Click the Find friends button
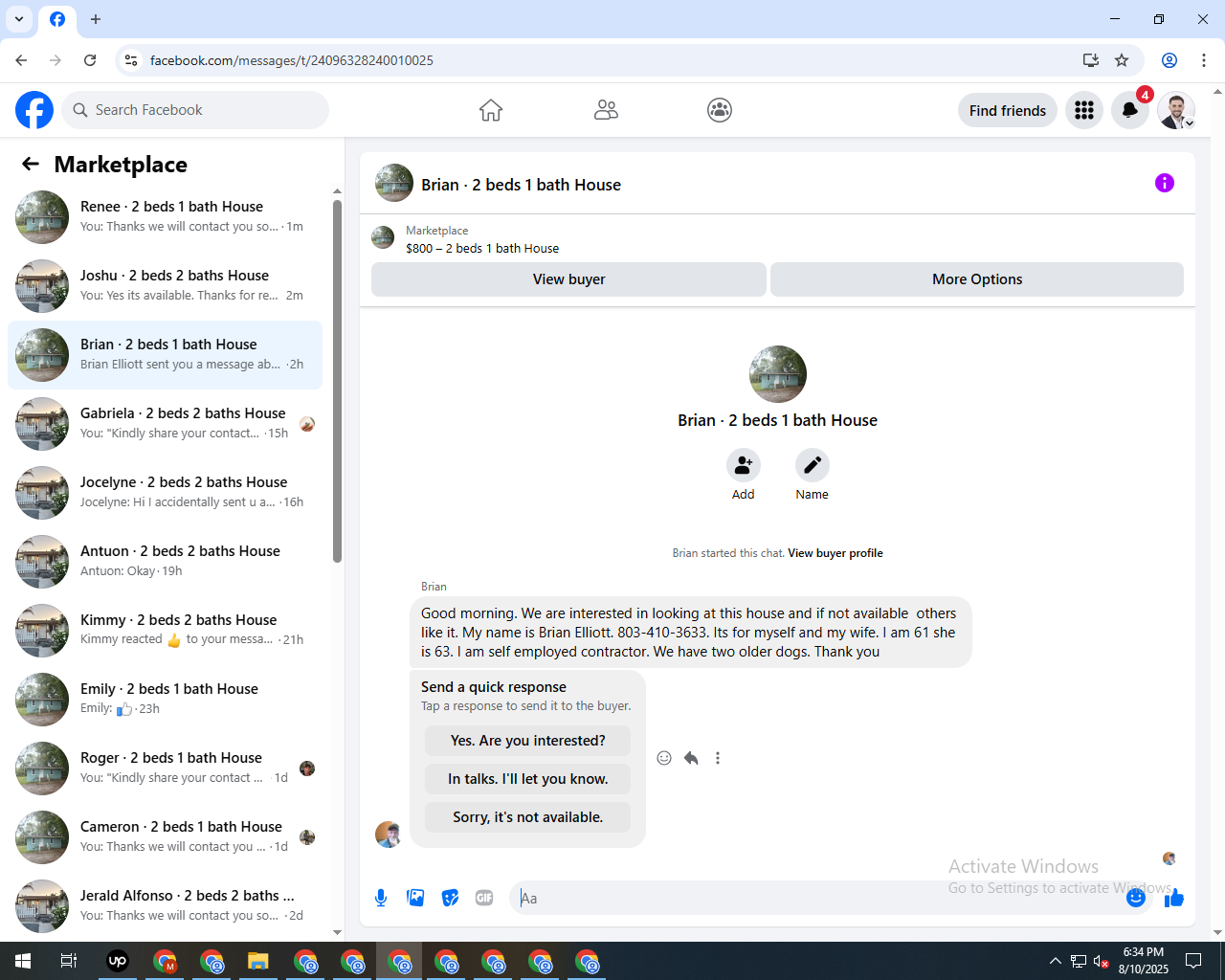 (1008, 110)
